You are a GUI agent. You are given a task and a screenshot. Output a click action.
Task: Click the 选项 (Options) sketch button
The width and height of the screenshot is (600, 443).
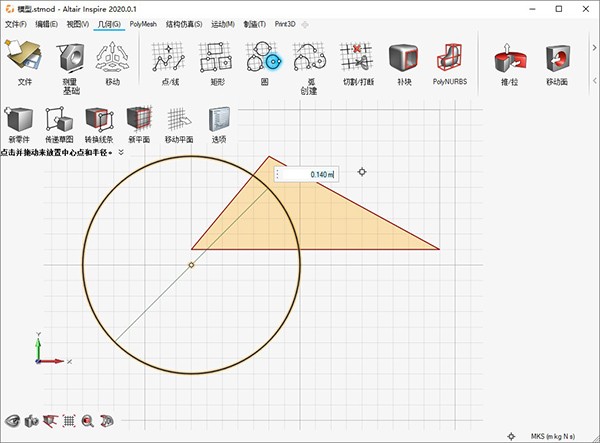(218, 125)
